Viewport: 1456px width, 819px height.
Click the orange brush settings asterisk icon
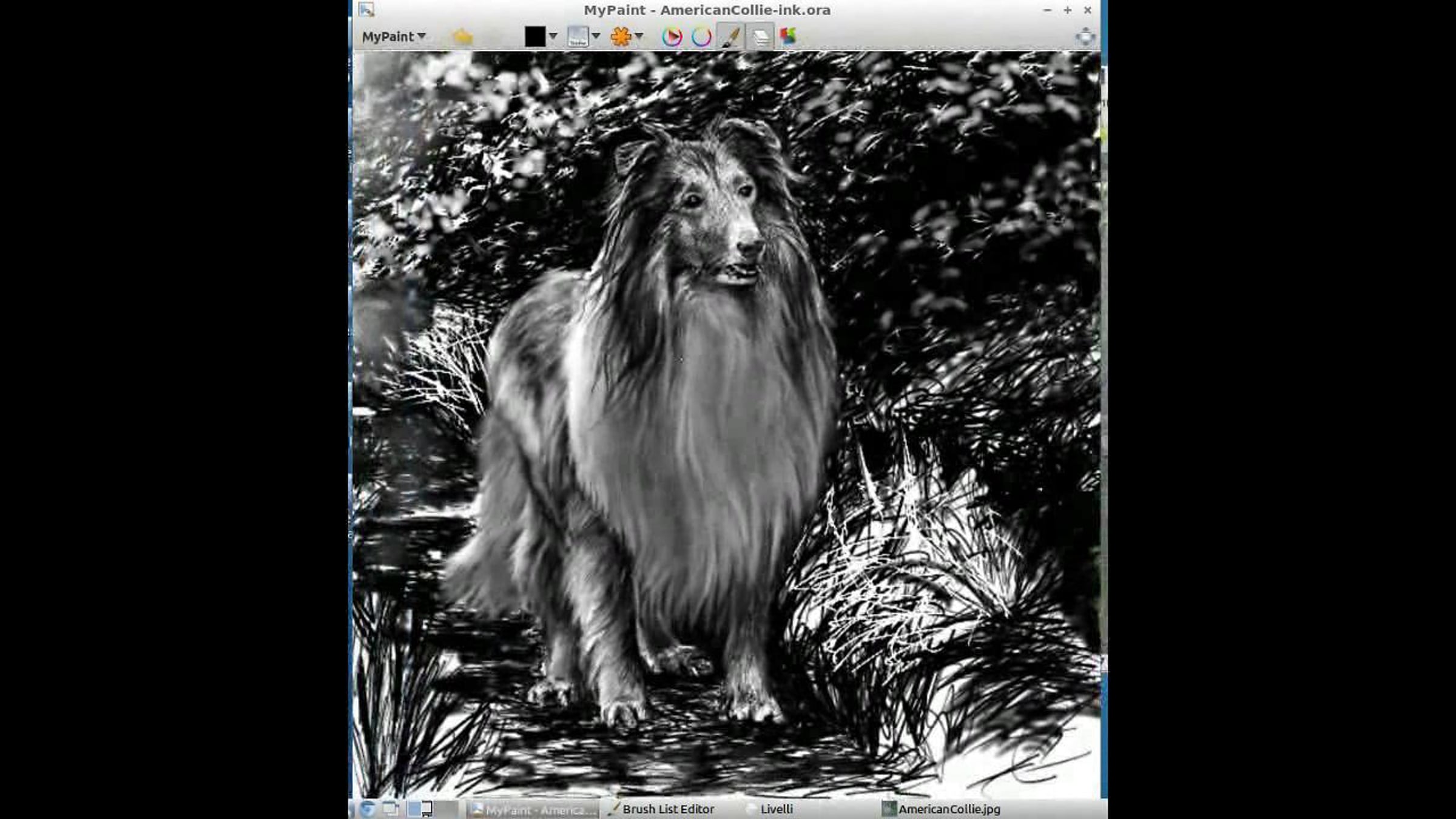click(621, 36)
